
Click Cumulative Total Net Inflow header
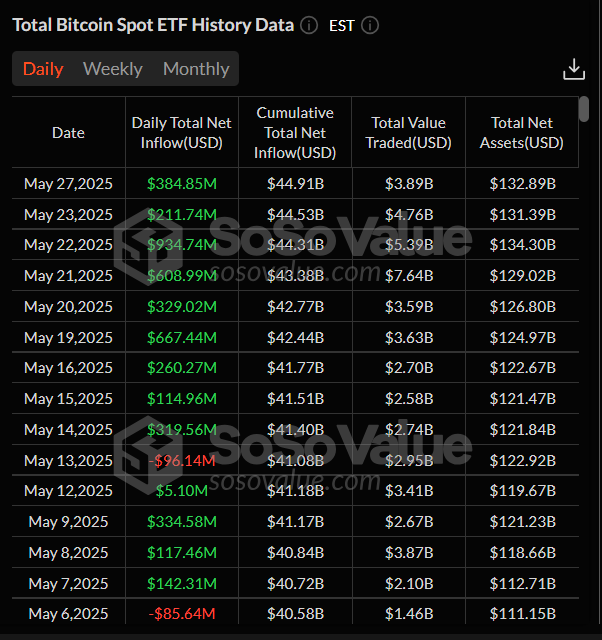tap(295, 133)
